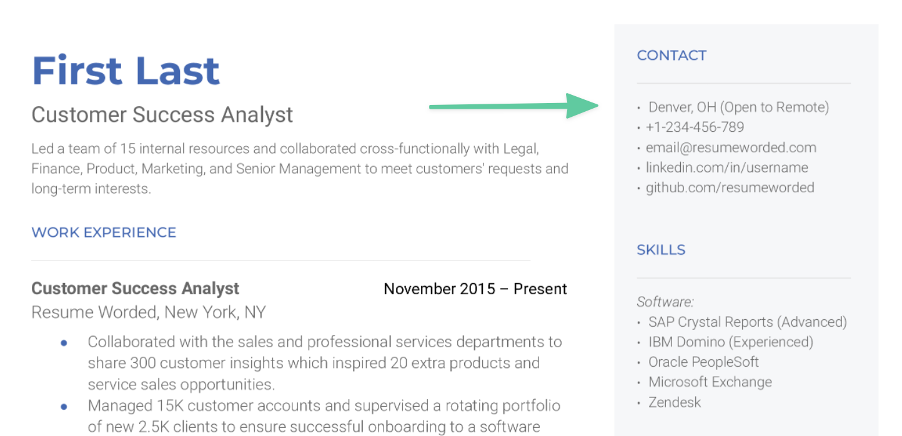
Task: Select IBM Domino (Experienced) skill
Action: (x=731, y=342)
